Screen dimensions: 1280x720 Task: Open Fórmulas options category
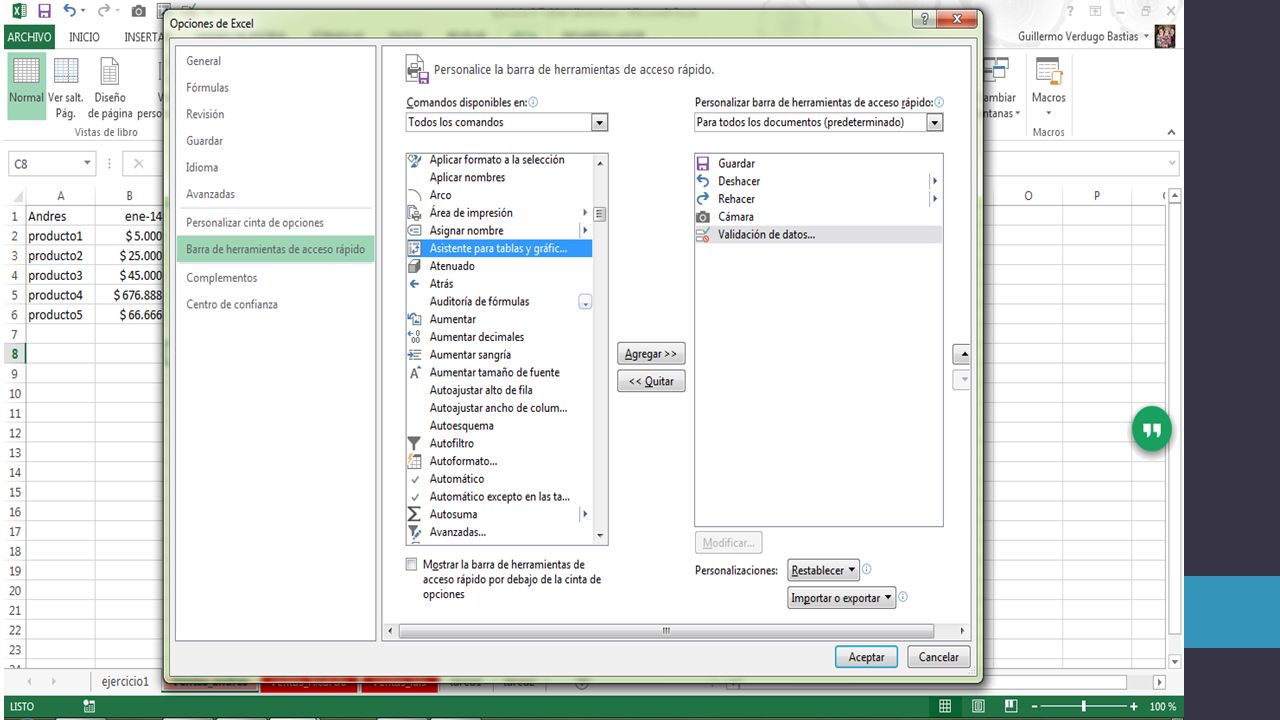[275, 88]
